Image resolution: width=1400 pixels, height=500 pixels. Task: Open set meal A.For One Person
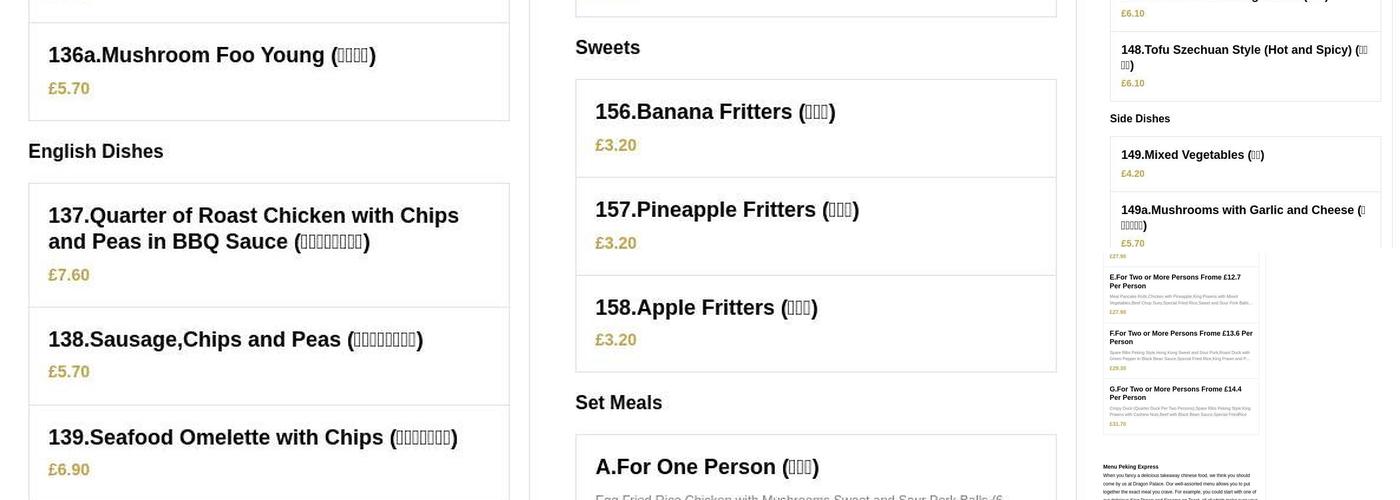(x=707, y=467)
